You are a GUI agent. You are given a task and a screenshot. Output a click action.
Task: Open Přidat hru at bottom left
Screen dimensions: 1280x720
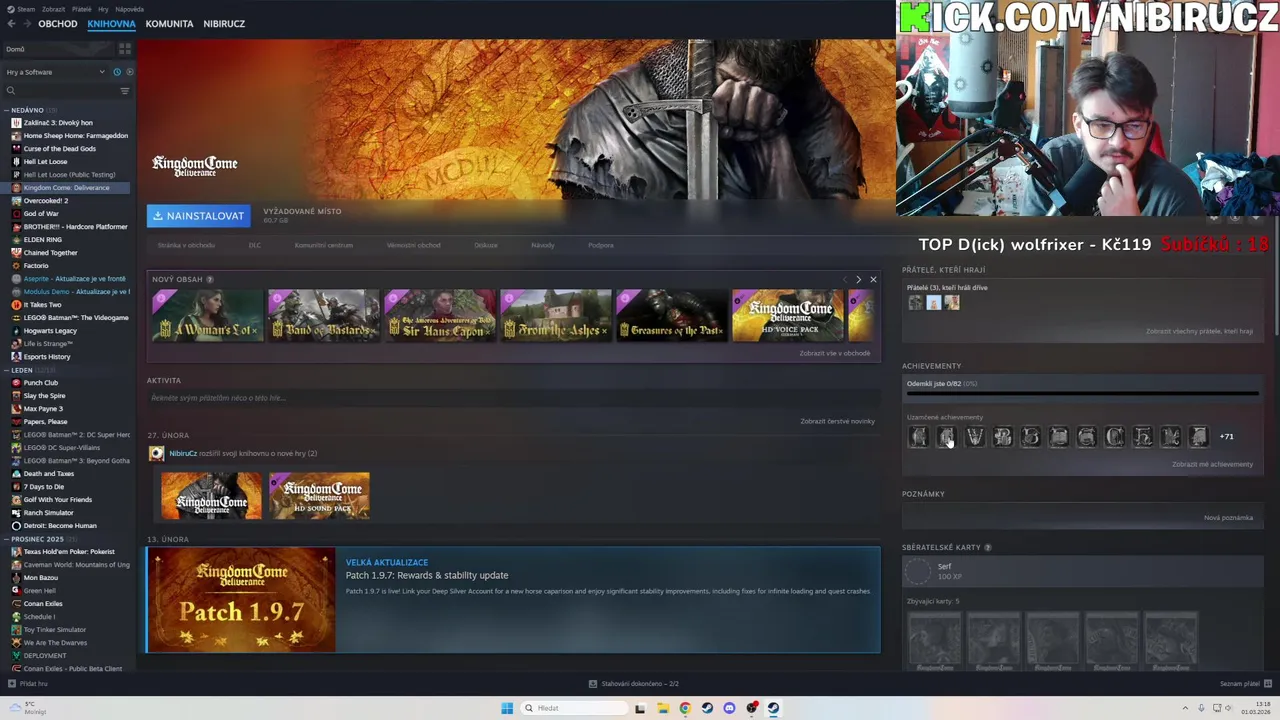tap(28, 684)
